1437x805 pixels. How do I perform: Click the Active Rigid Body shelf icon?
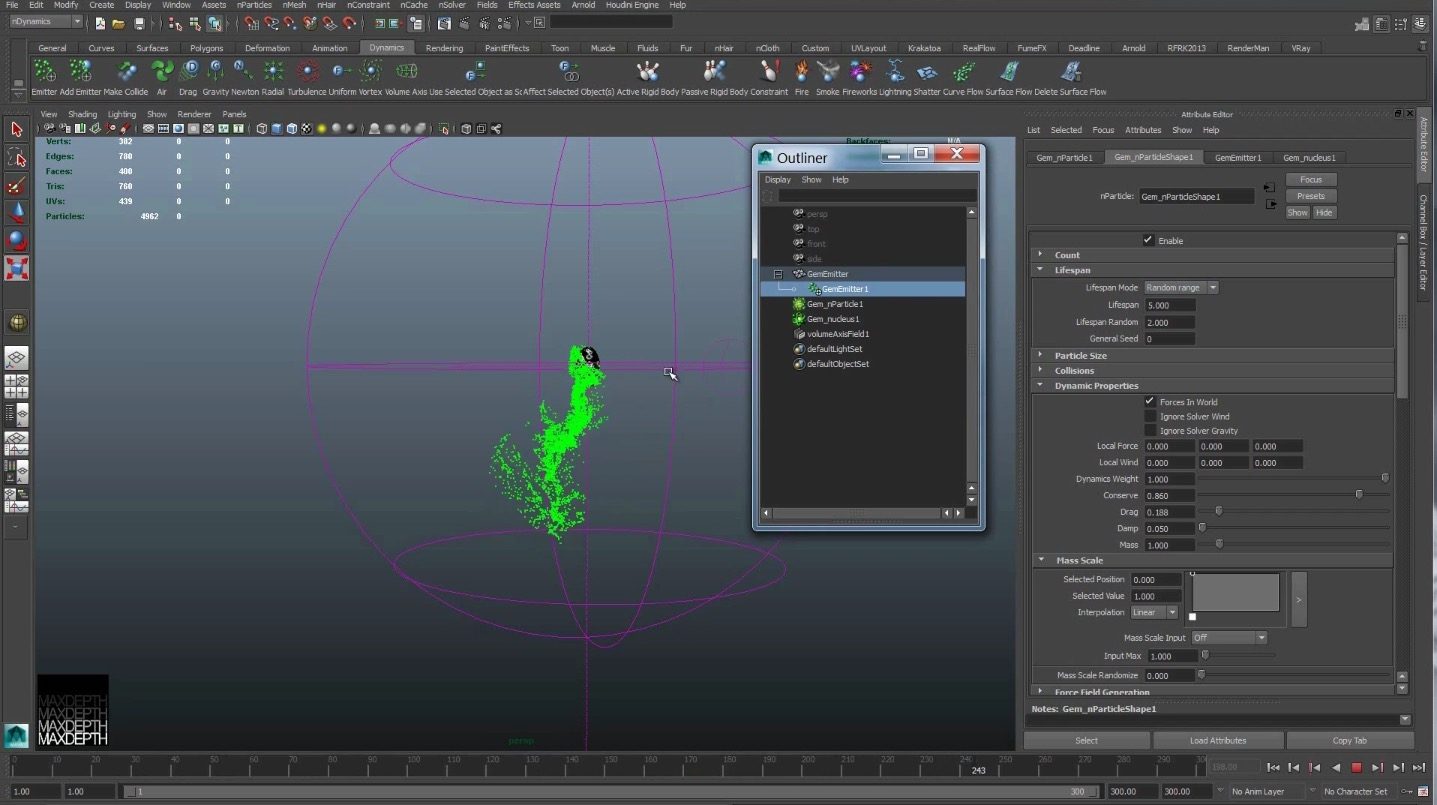648,71
